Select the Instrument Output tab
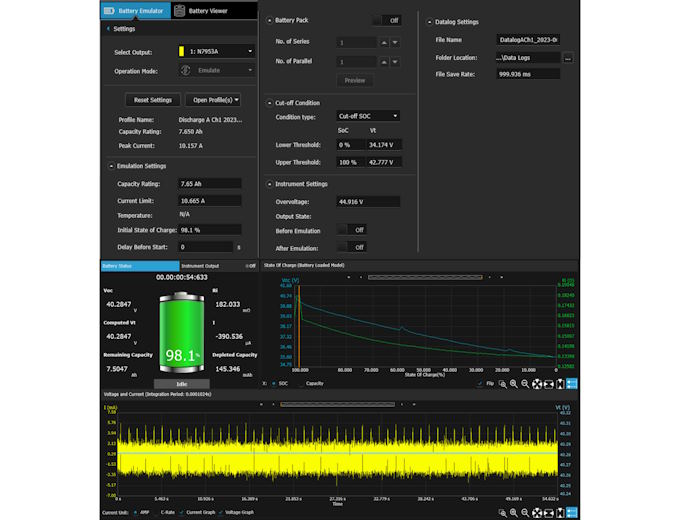 pos(200,266)
